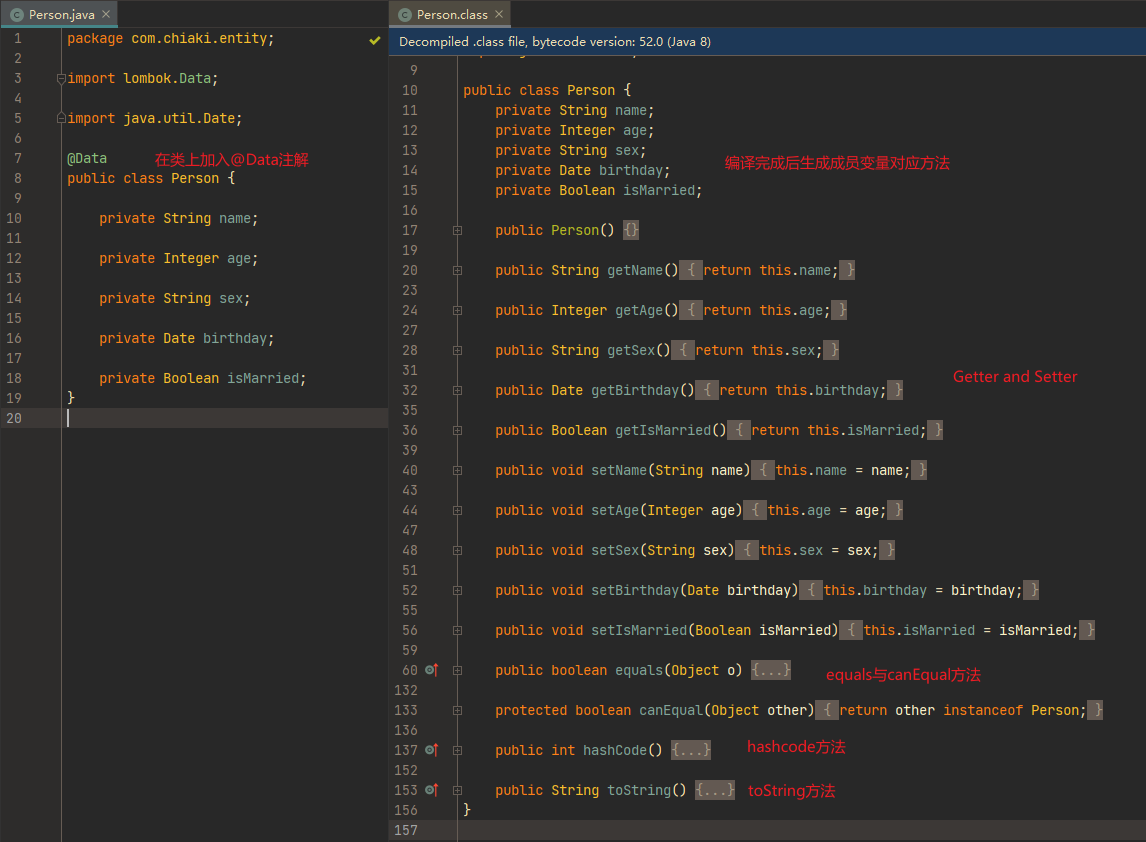The image size is (1146, 842).
Task: Click the class icon on Person.class tab
Action: click(x=405, y=15)
